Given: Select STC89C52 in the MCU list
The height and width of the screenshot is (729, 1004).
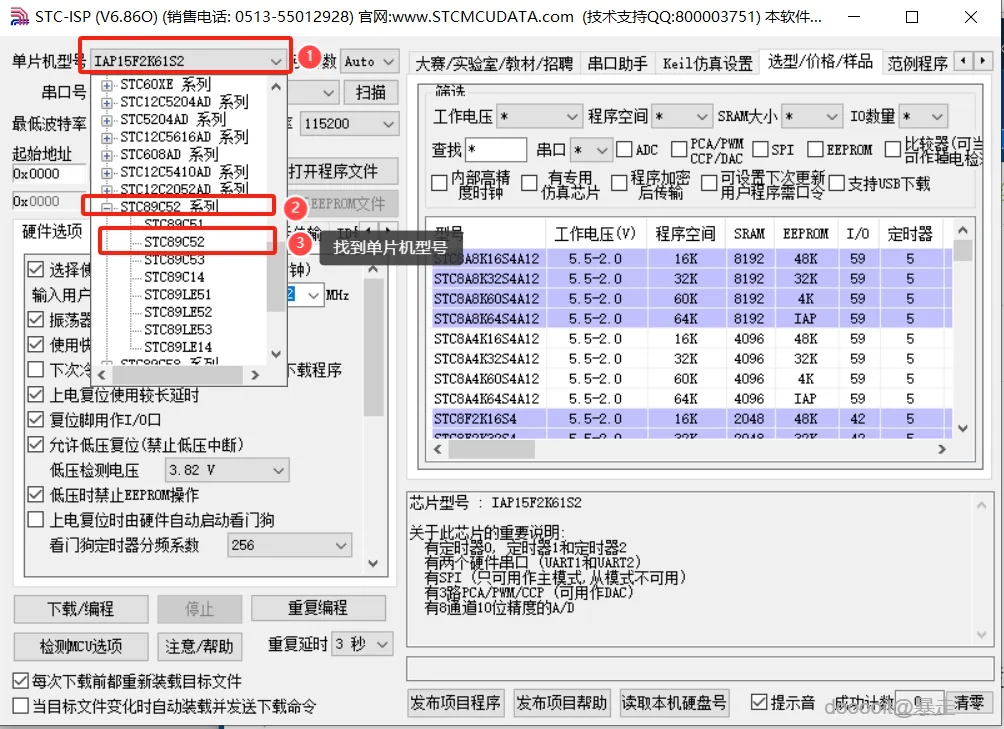Looking at the screenshot, I should point(174,242).
